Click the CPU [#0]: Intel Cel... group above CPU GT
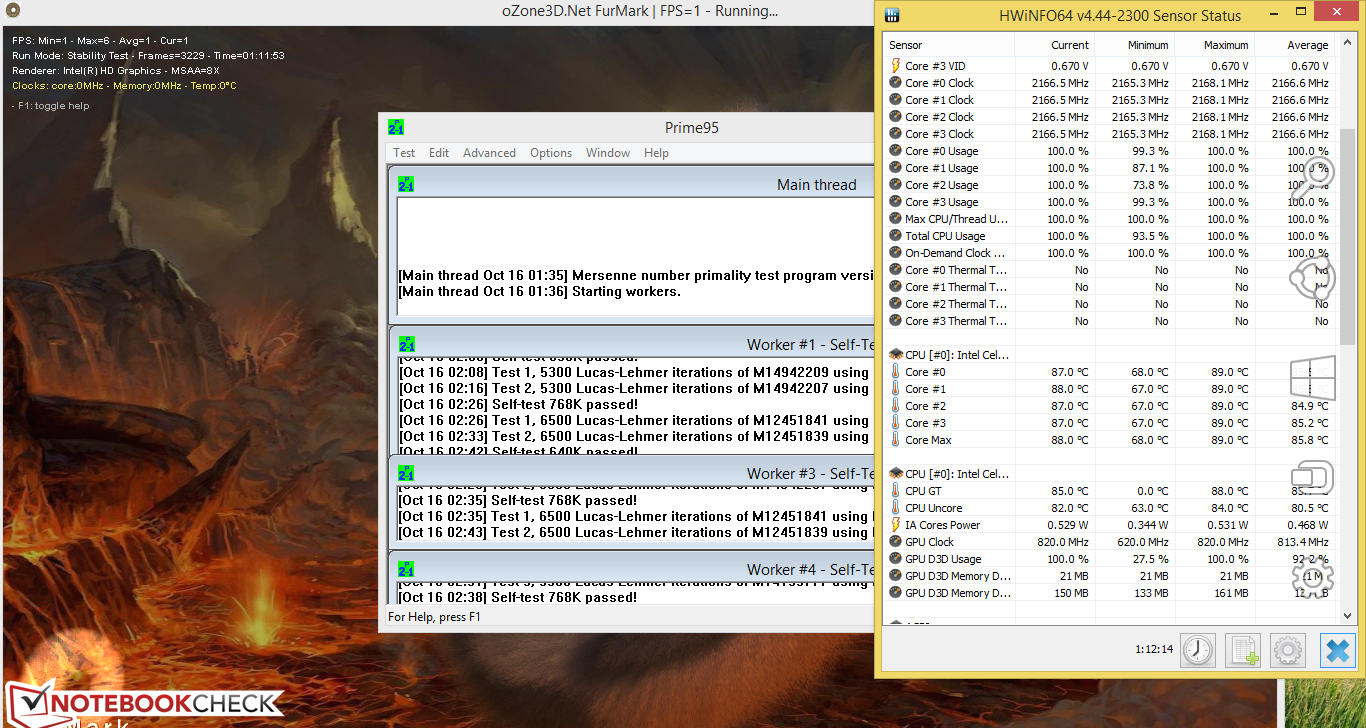 (957, 474)
